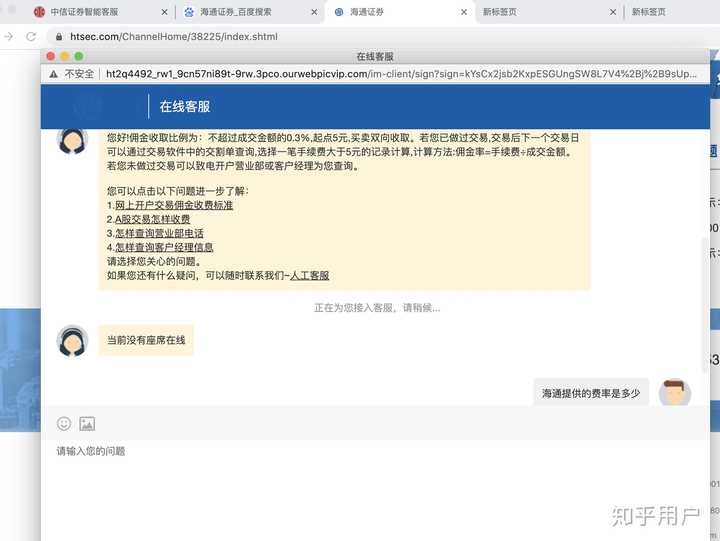Click the message 当前没有座席在线

(146, 340)
